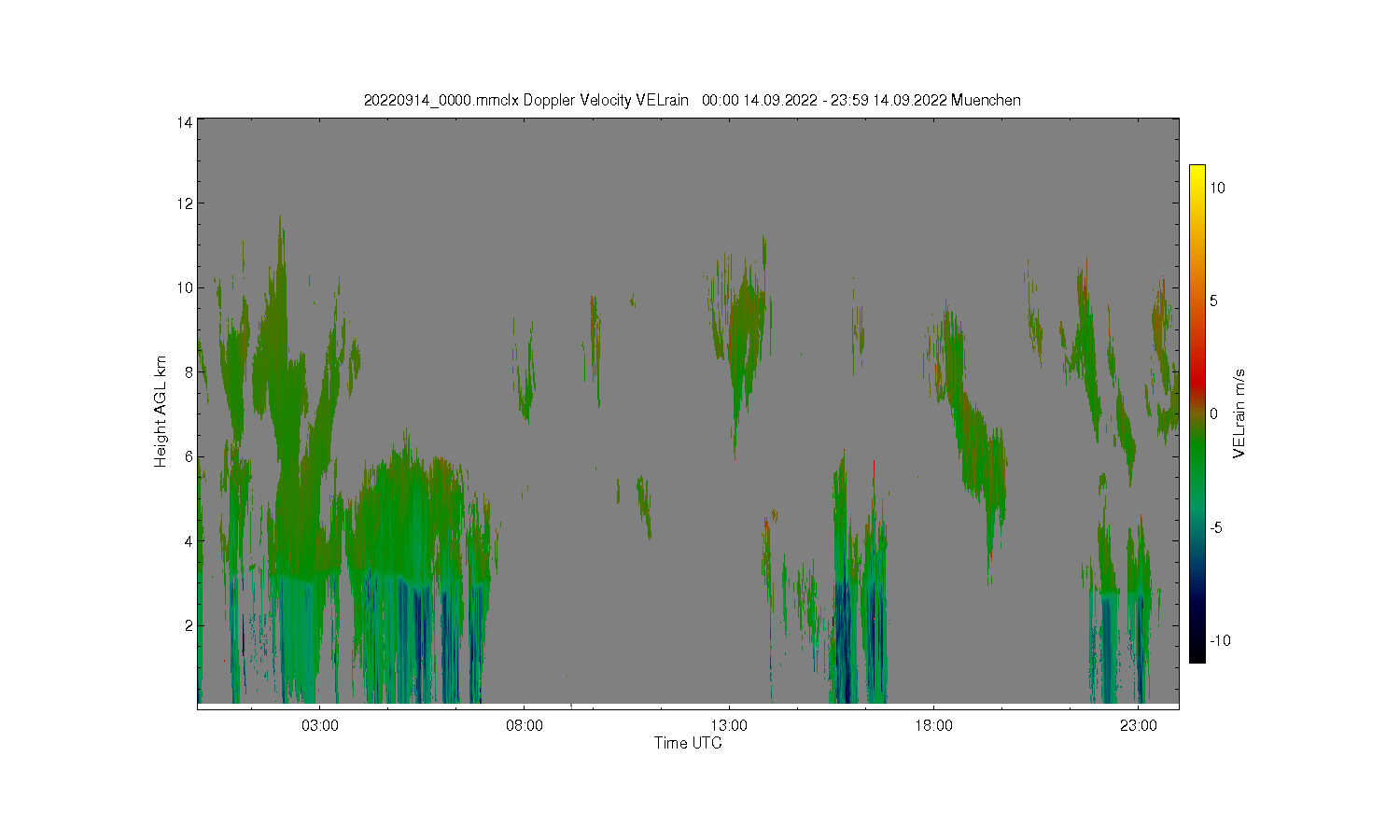Click the height tick label 14

[185, 122]
